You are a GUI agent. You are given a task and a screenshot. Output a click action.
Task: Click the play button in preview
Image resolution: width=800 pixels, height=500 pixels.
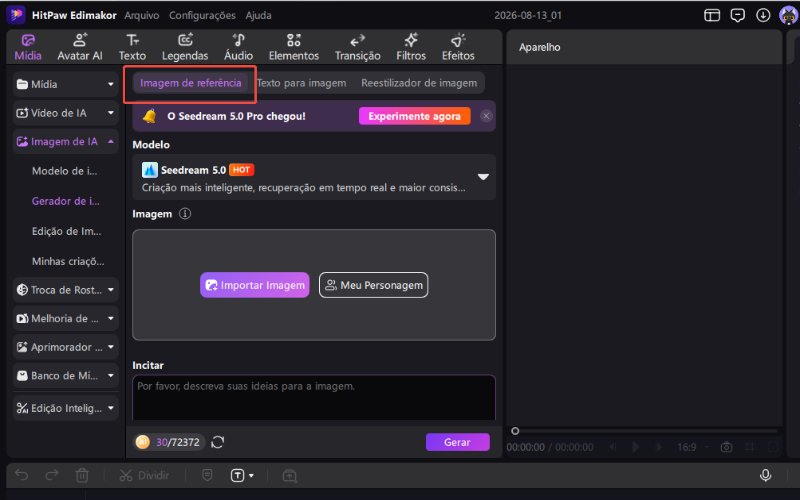click(635, 447)
